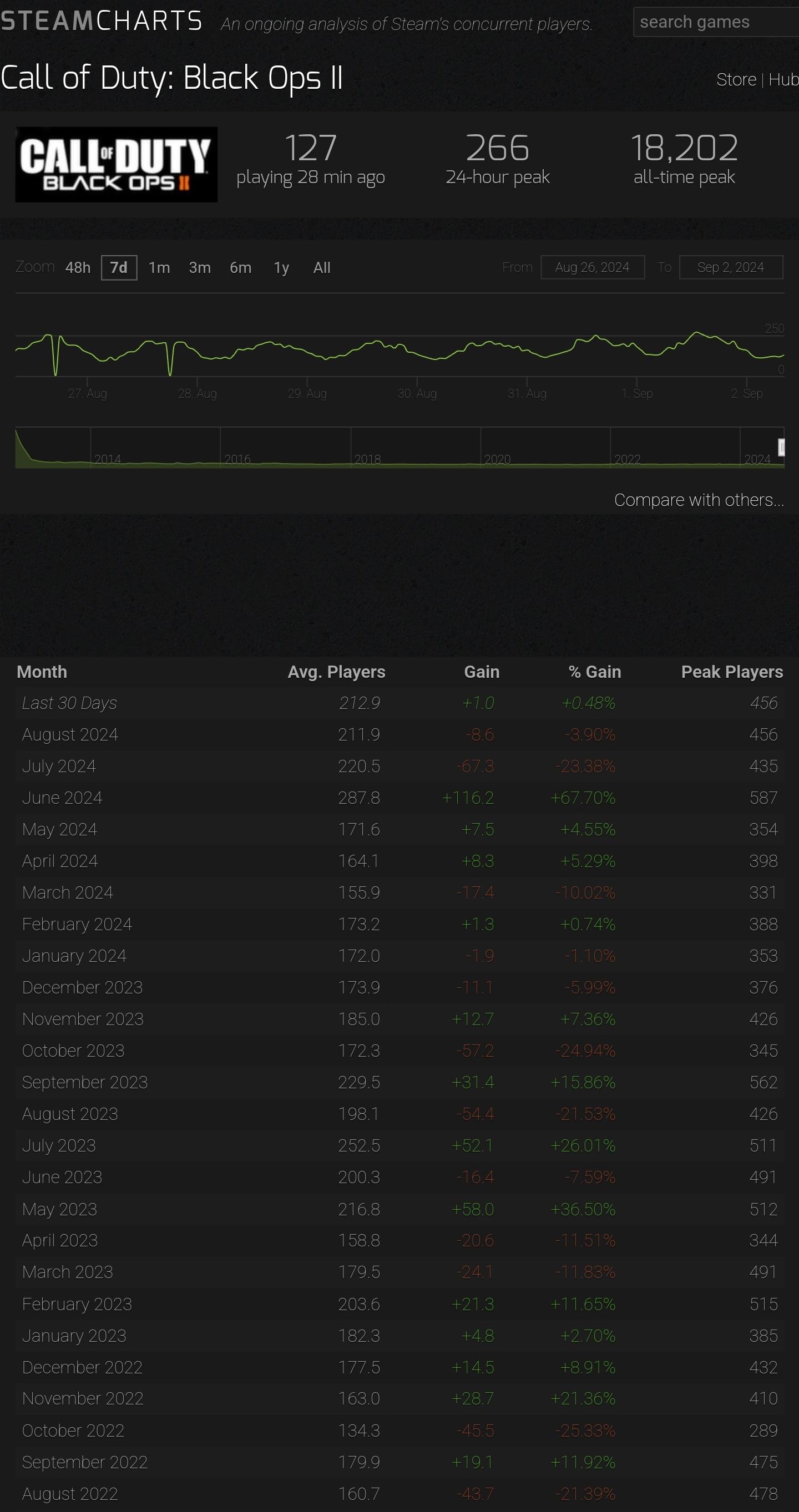Click peak value 562 for September 2023
This screenshot has width=799, height=1512.
(763, 1082)
